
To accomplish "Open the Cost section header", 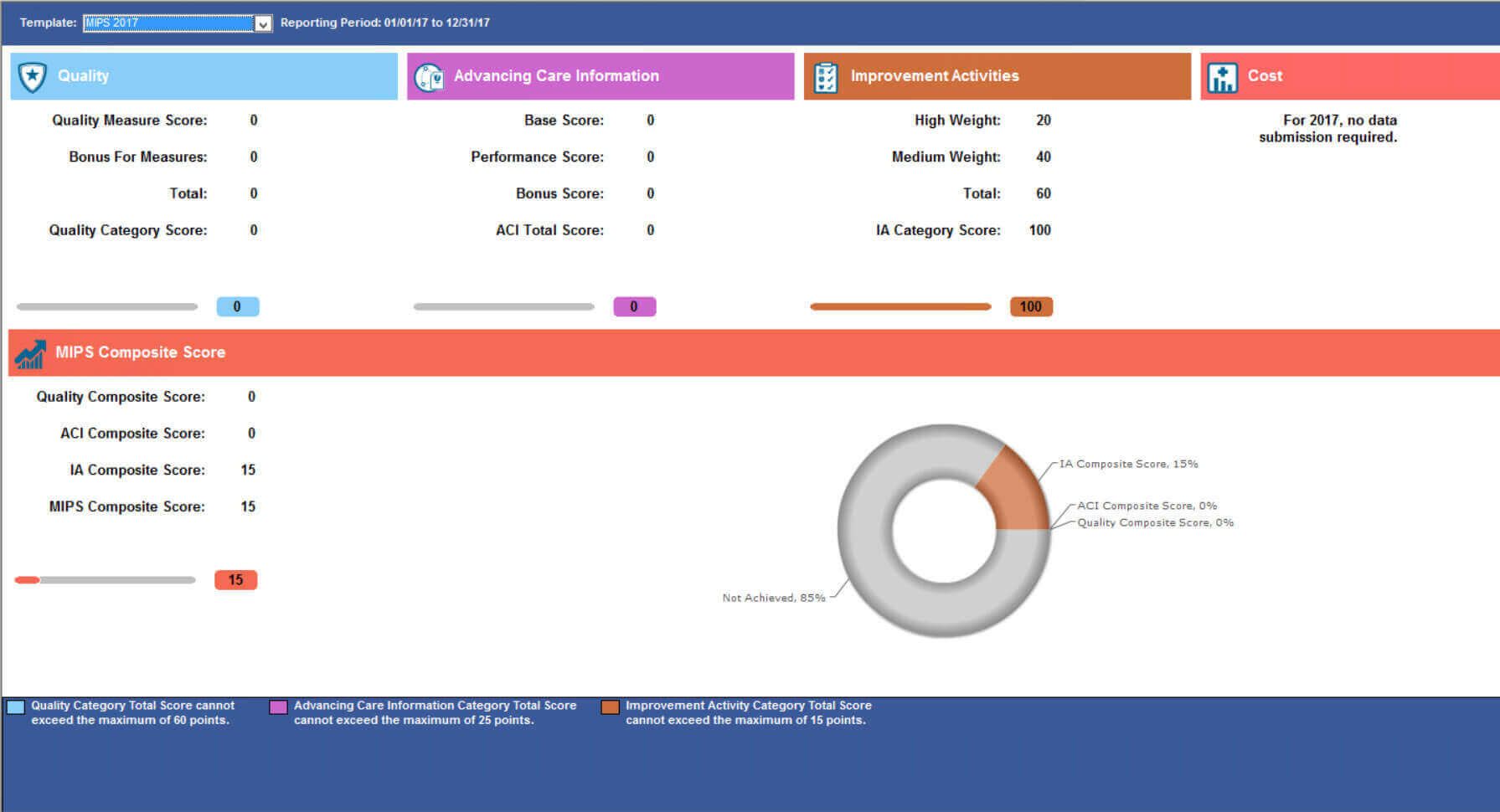I will pos(1350,76).
